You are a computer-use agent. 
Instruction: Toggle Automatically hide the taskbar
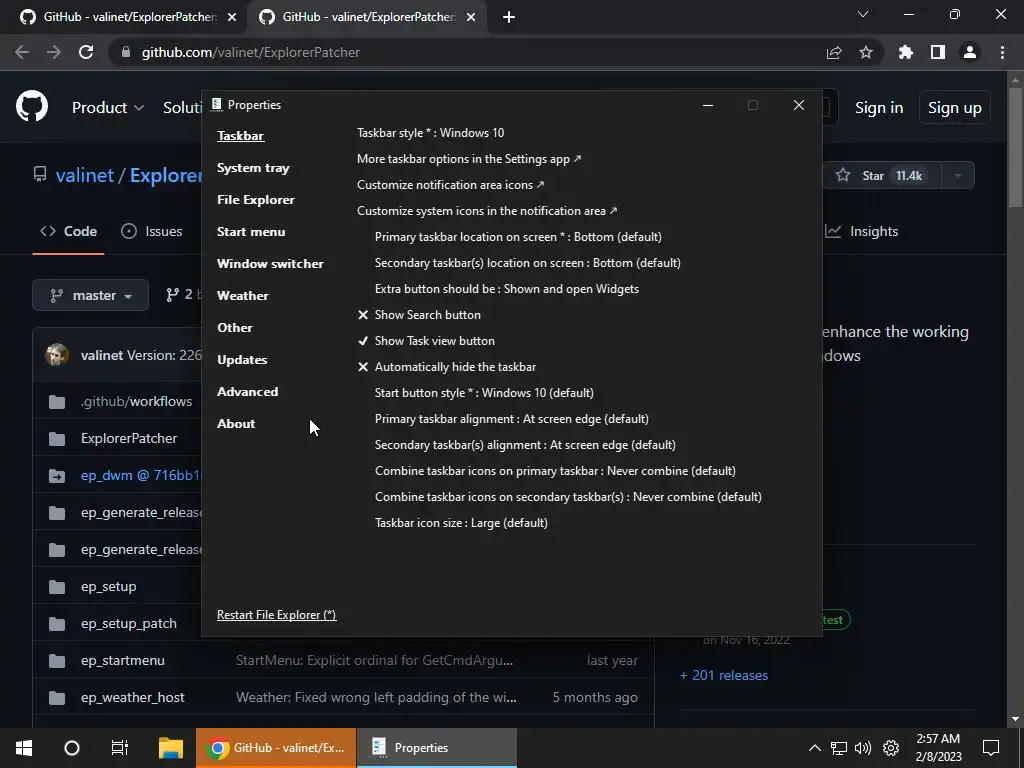[x=447, y=367]
